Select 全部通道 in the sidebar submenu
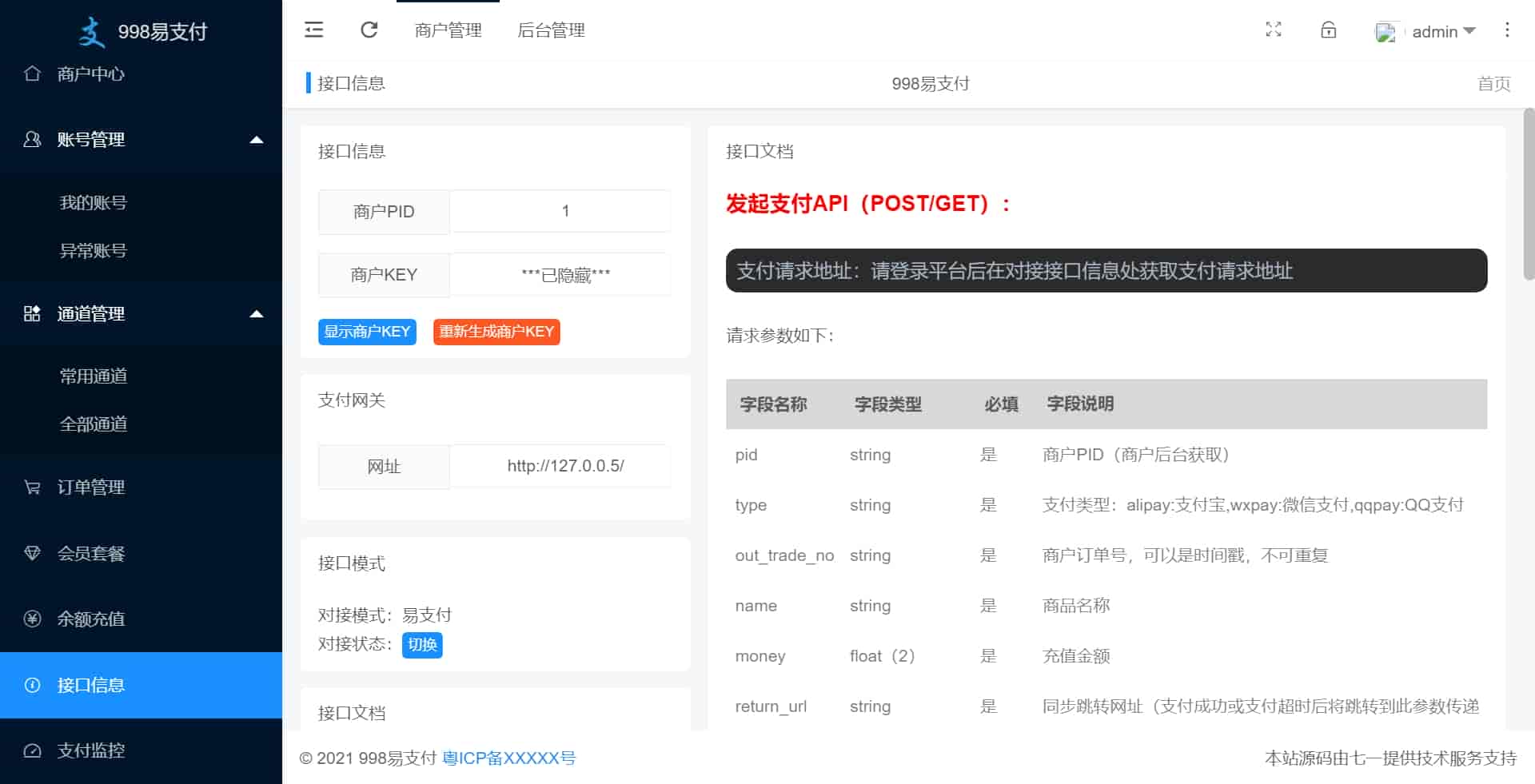 pos(94,424)
